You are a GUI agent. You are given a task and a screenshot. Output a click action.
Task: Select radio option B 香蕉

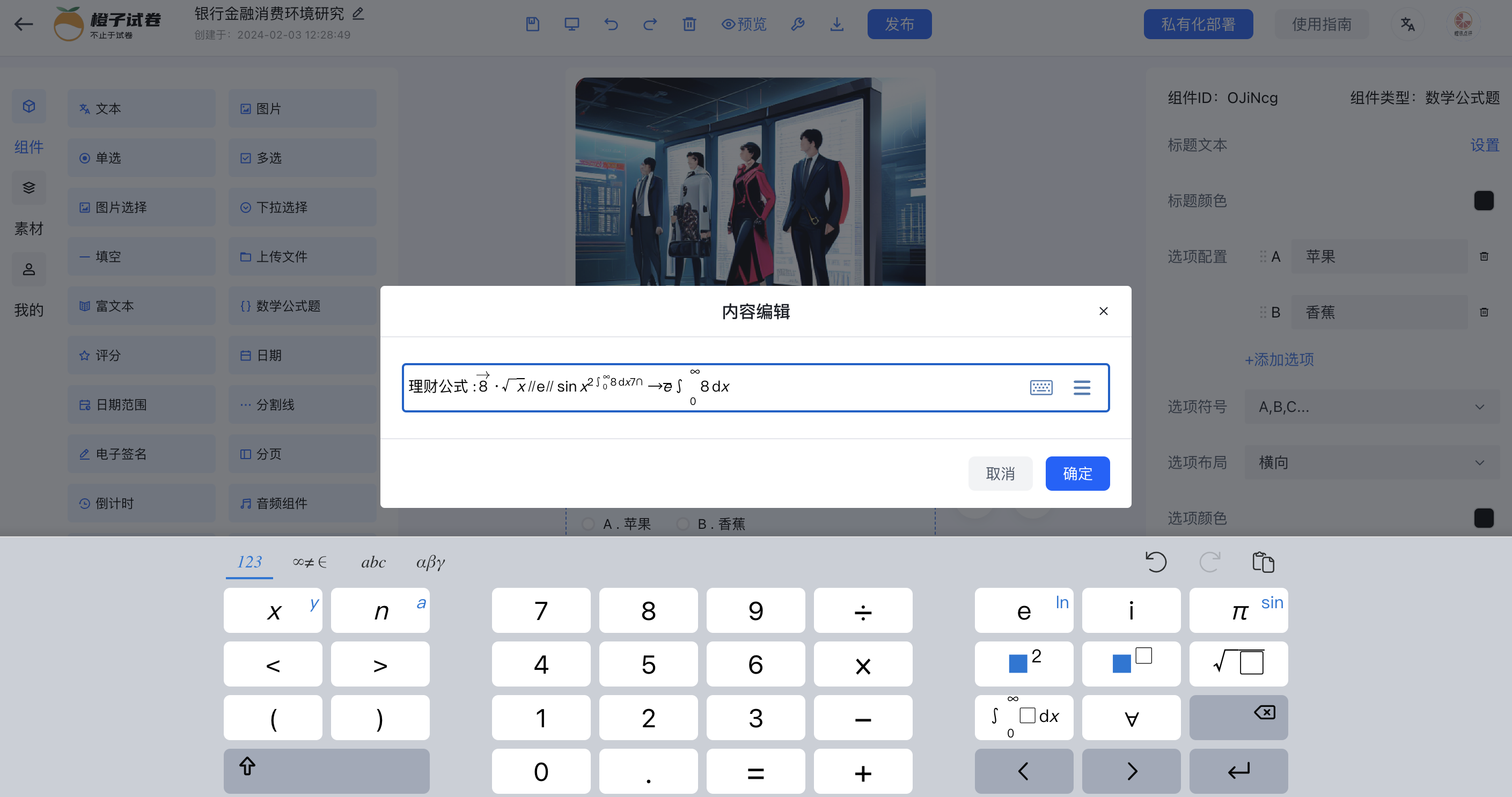point(682,523)
